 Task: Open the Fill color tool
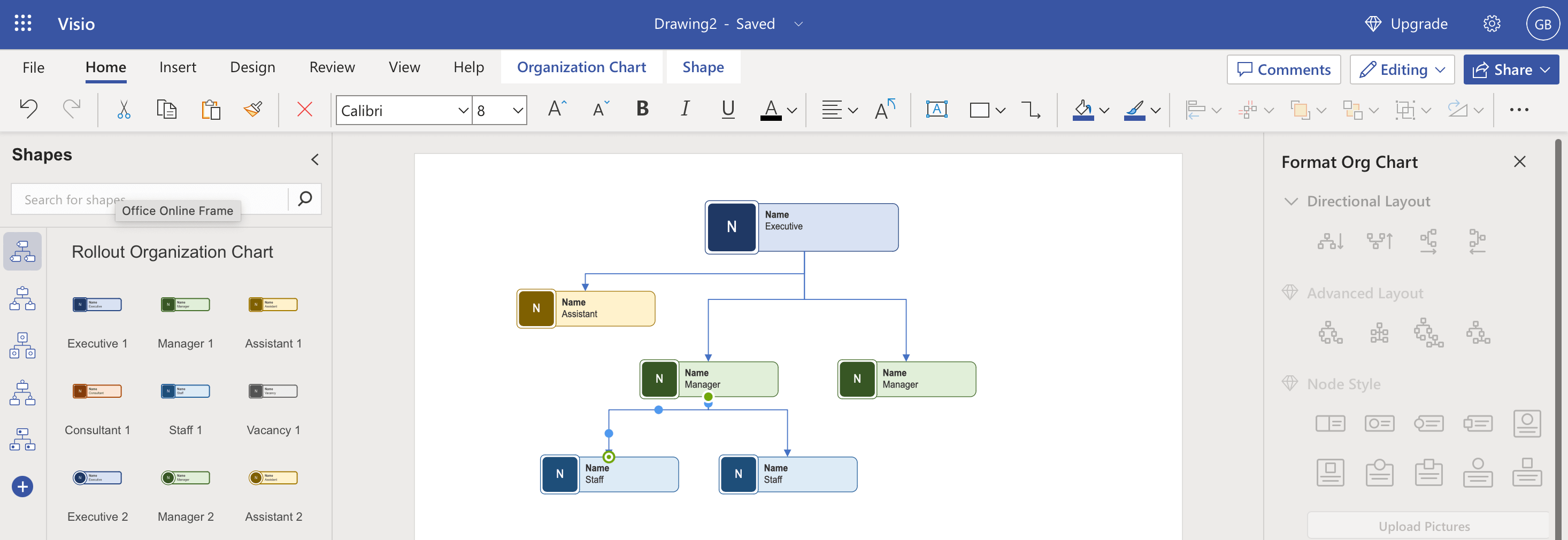pos(1084,110)
